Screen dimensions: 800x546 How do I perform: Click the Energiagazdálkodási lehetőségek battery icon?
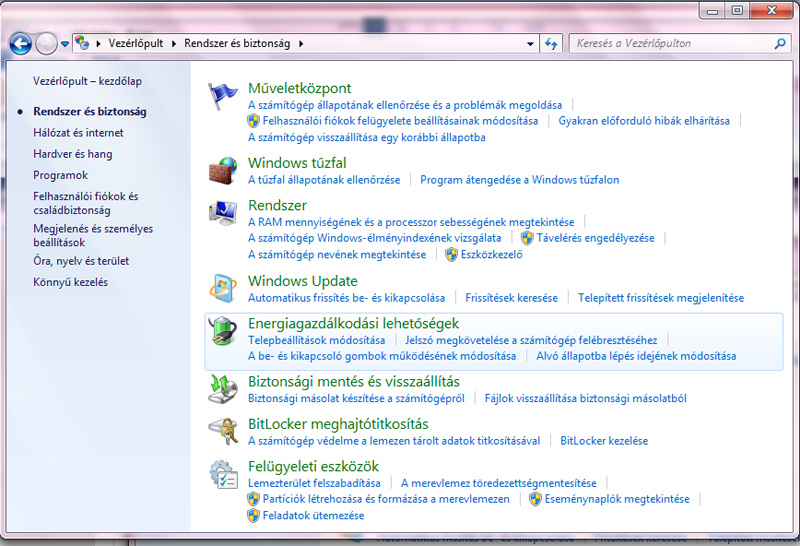(223, 331)
